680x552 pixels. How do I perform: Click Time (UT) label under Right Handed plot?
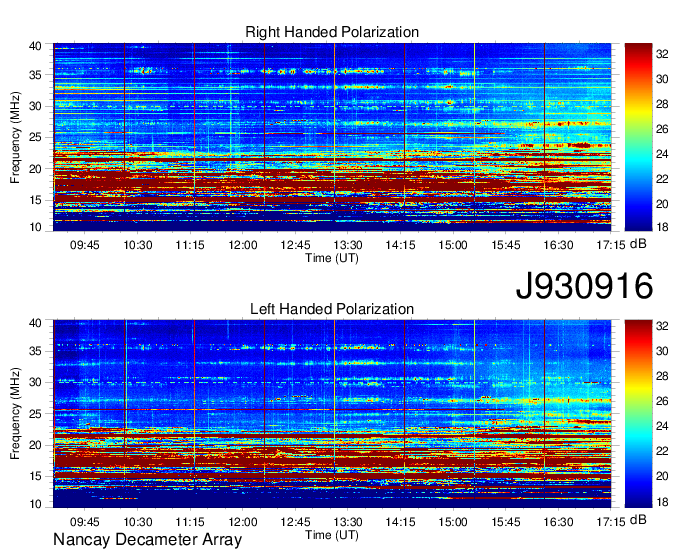332,258
